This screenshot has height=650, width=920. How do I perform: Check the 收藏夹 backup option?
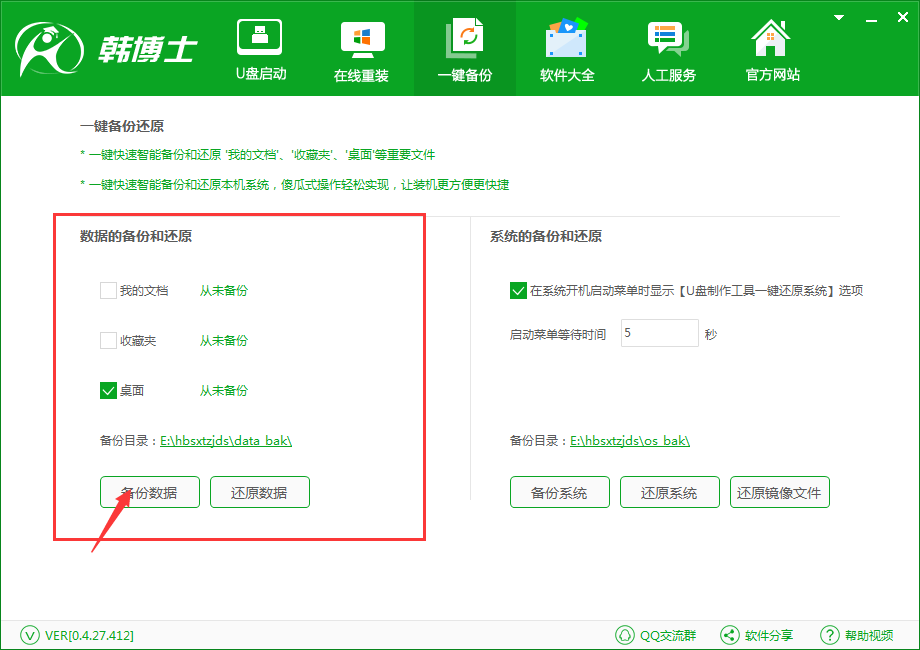coord(108,340)
